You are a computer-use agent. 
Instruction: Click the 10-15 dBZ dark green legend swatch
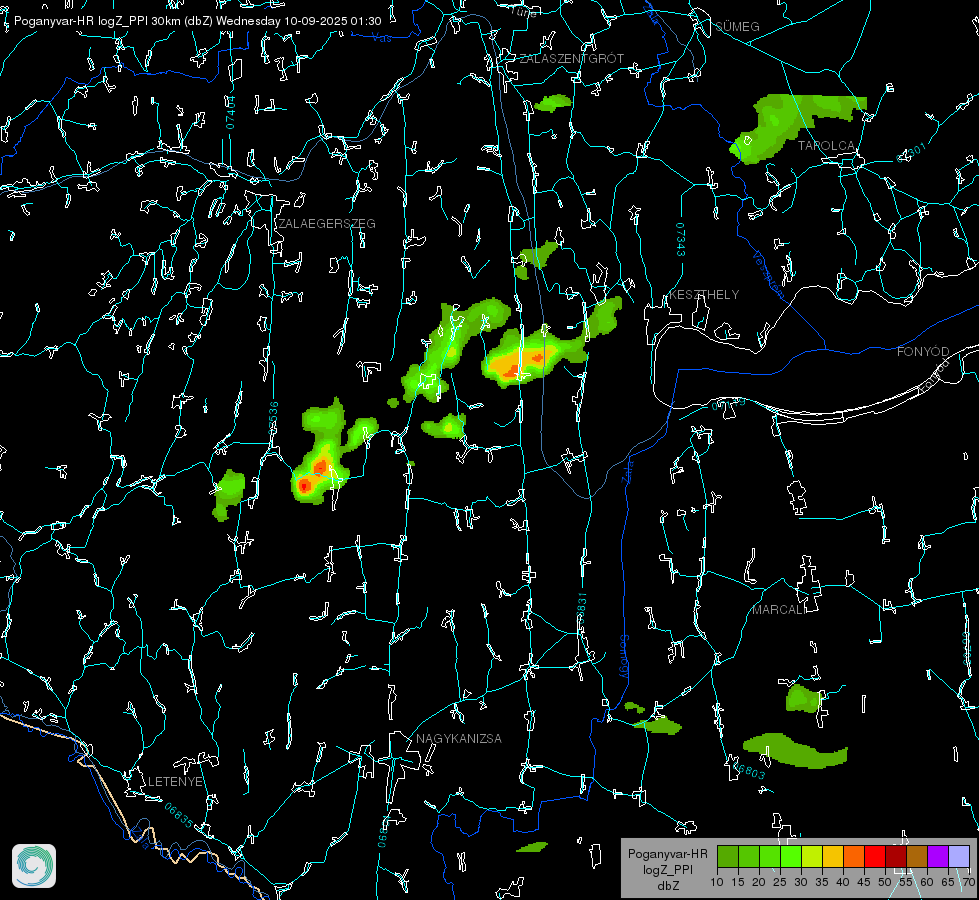(727, 857)
